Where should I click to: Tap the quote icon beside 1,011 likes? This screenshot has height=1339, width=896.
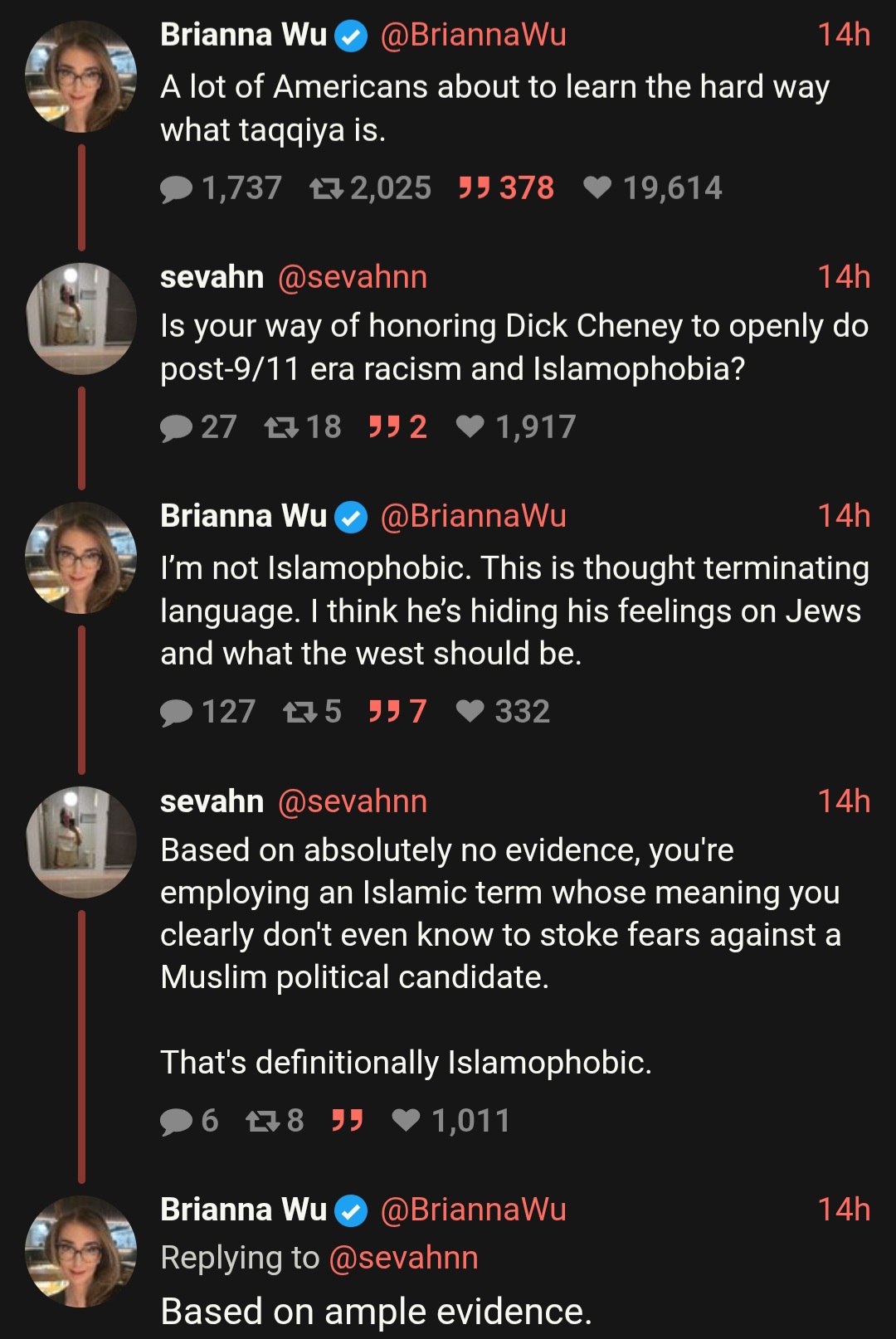[347, 1120]
